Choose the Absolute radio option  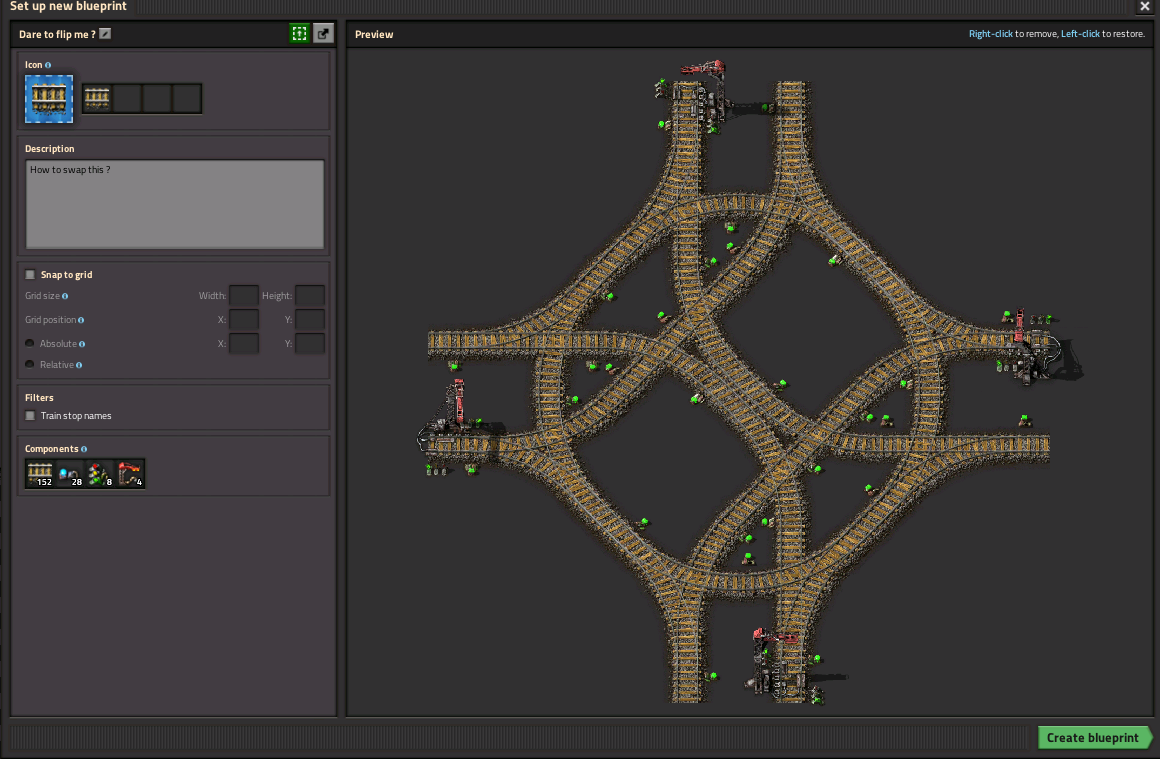pos(30,343)
